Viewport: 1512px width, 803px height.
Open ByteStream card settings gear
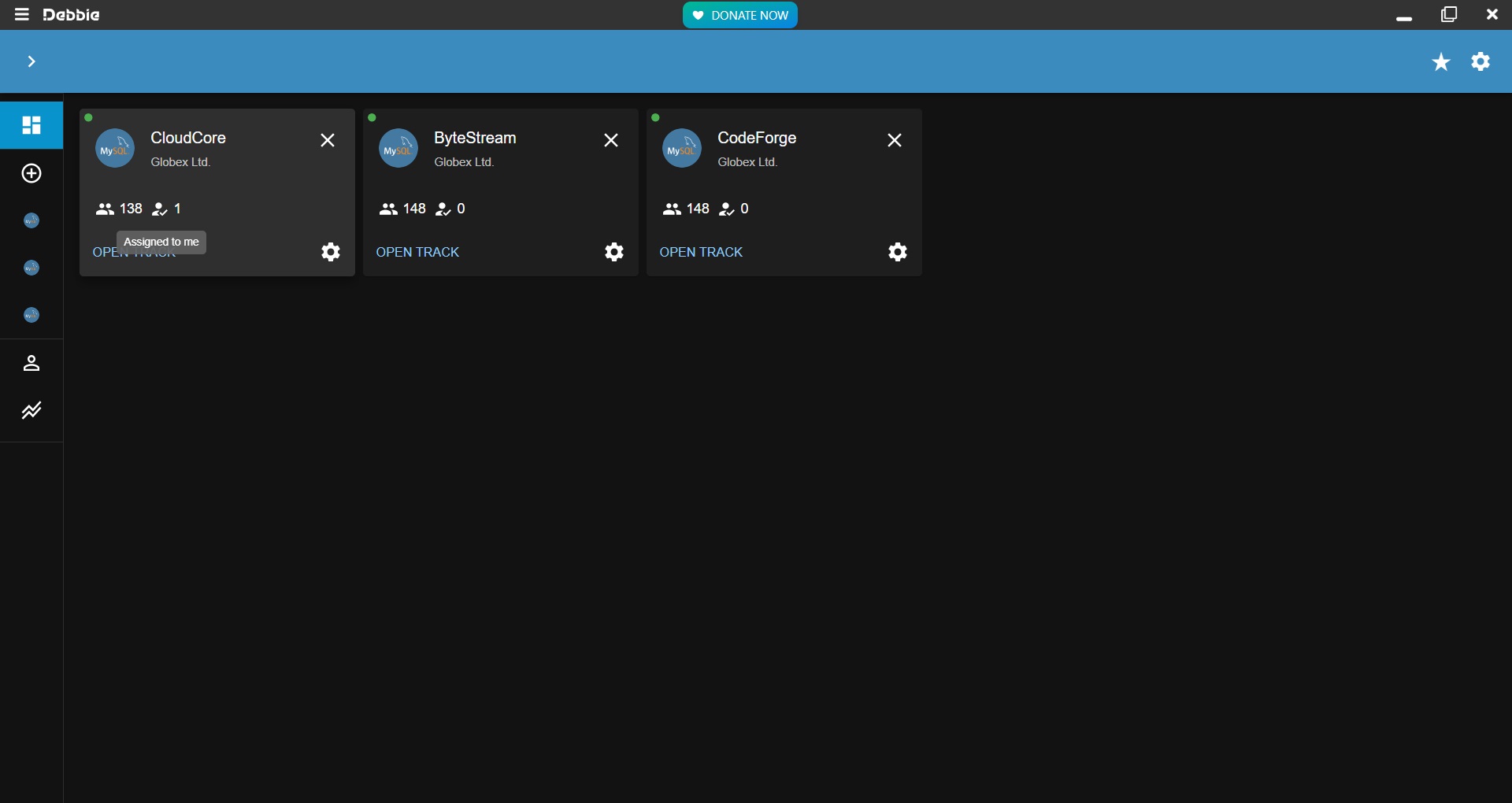click(614, 252)
